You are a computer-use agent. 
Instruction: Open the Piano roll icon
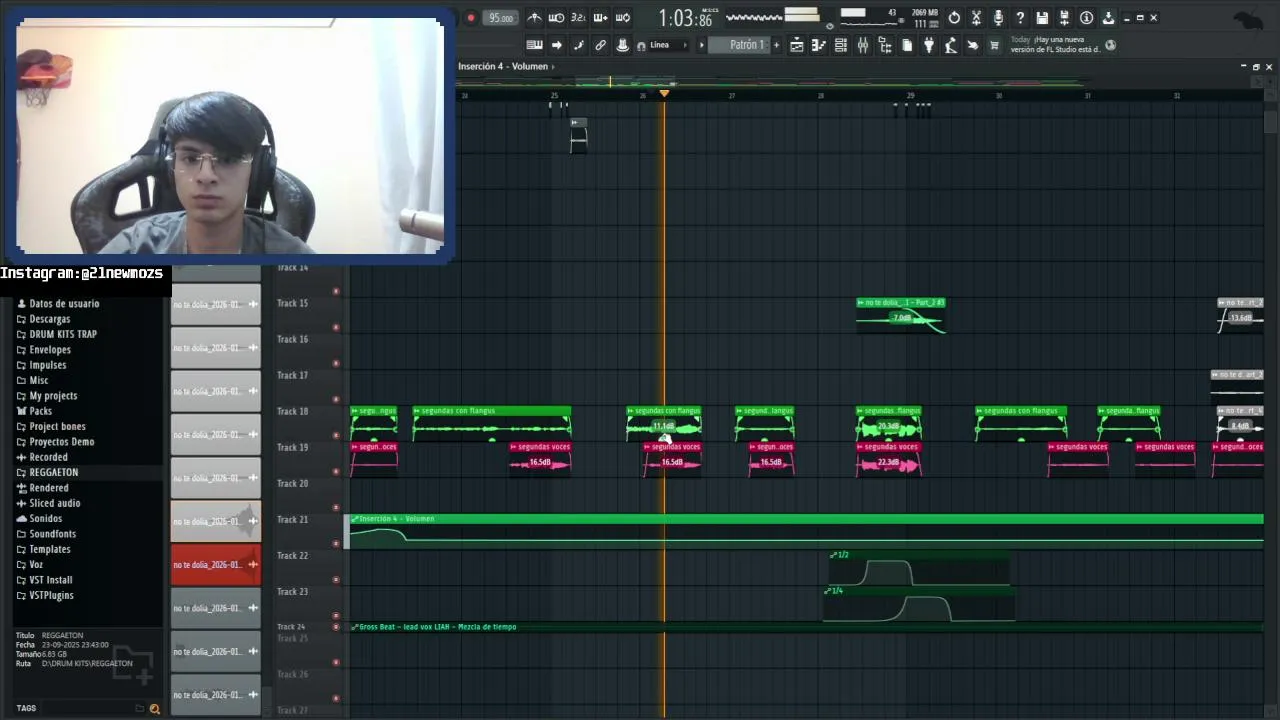[819, 45]
